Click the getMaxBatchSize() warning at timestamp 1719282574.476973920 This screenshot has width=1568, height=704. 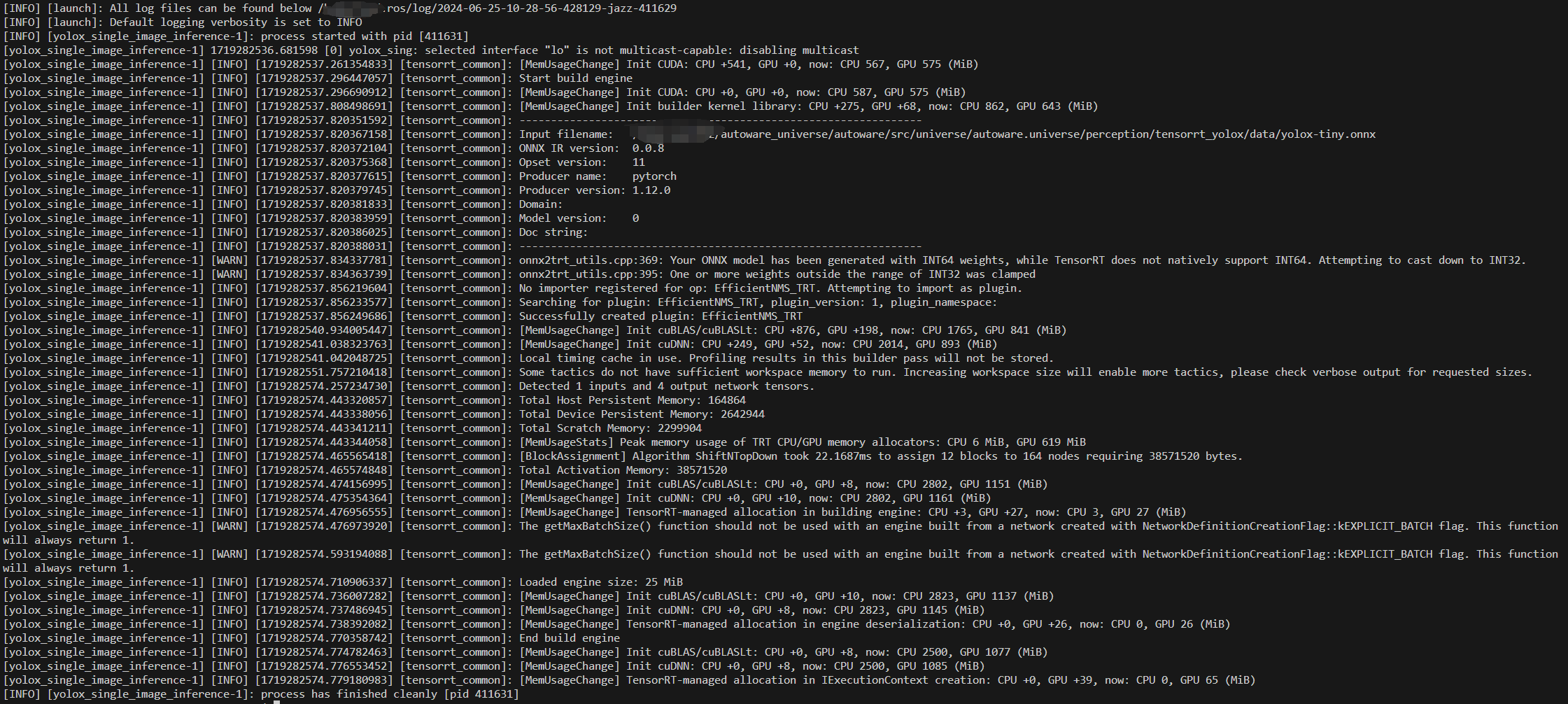pos(781,533)
